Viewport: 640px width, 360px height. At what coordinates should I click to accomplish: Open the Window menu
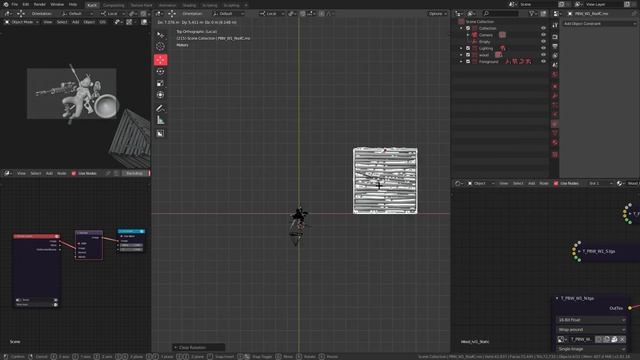point(57,4)
